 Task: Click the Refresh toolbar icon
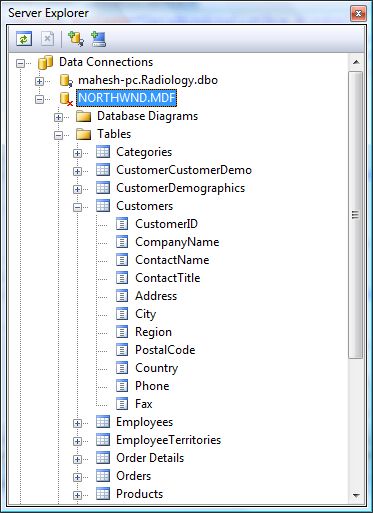[24, 39]
